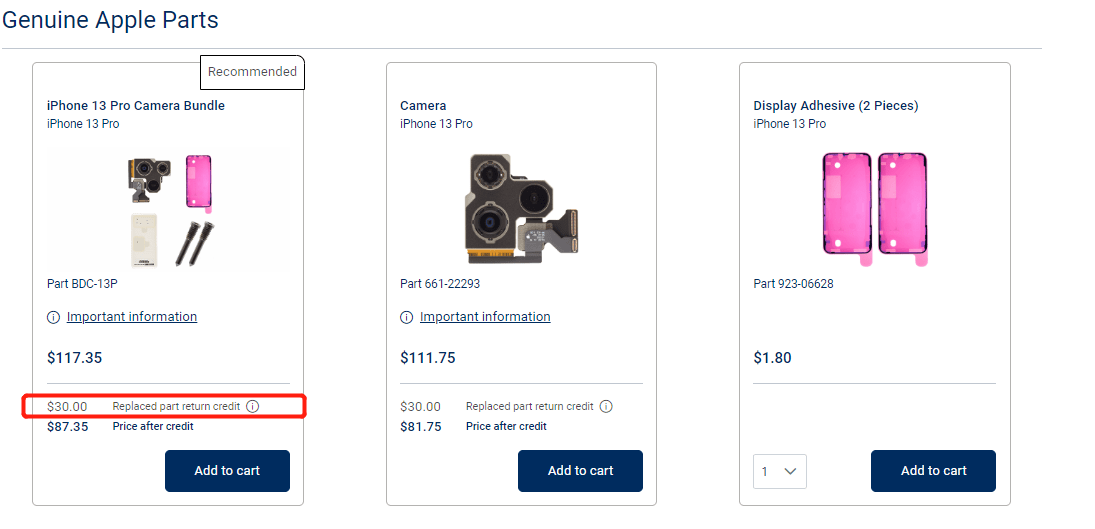This screenshot has width=1095, height=529.
Task: Click Replaced part return credit text on Camera card
Action: (529, 406)
